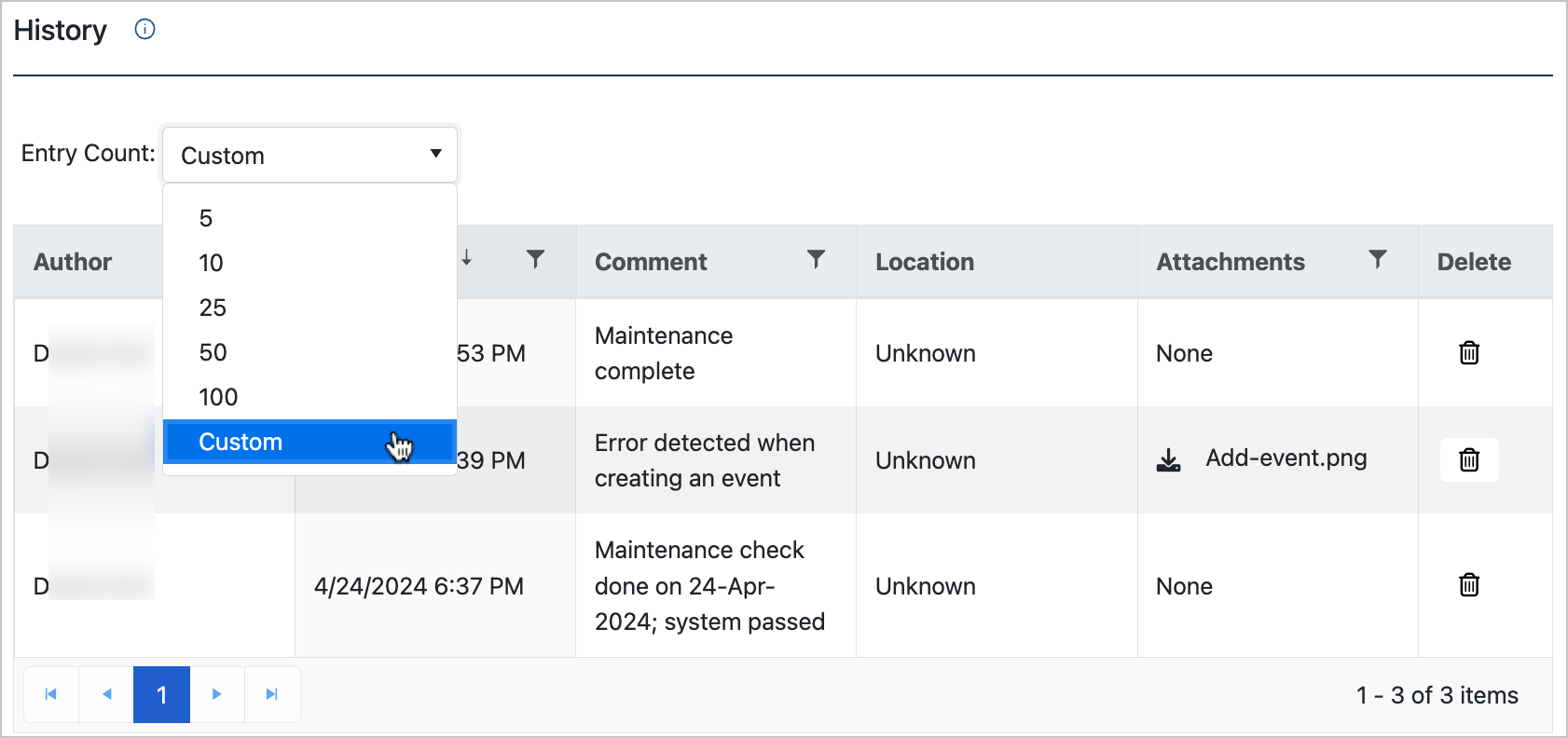Select 10 from entry count list
1568x738 pixels.
[x=211, y=263]
